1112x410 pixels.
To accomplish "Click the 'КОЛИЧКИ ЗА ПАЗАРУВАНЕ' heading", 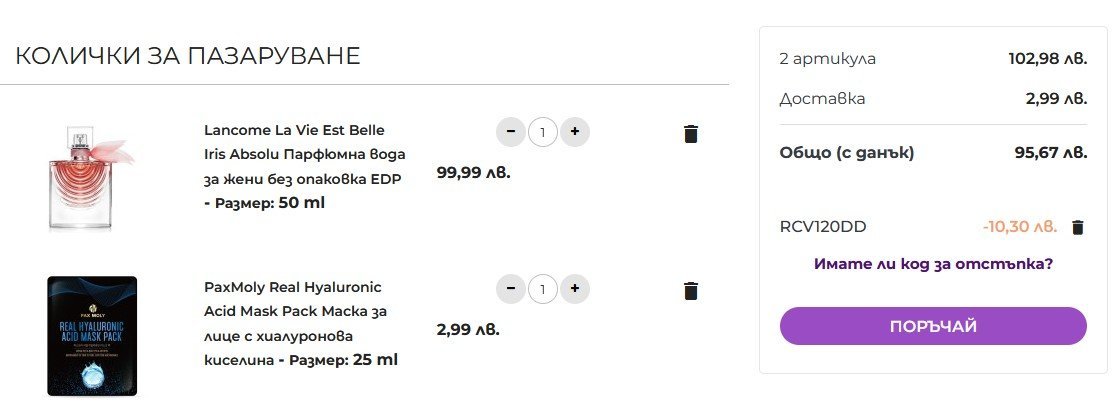I will point(188,56).
